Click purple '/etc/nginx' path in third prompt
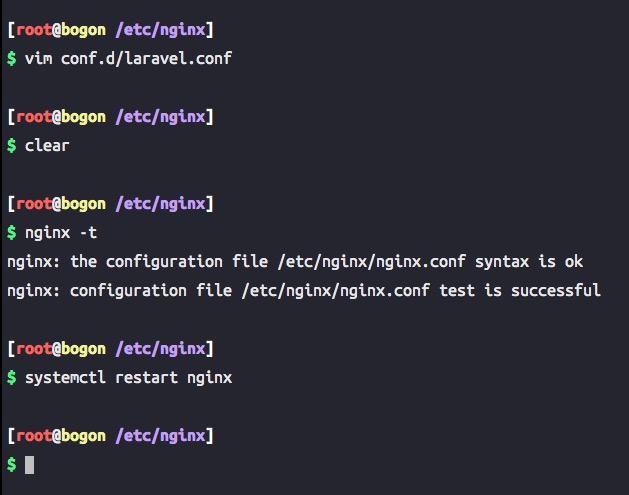 tap(160, 204)
